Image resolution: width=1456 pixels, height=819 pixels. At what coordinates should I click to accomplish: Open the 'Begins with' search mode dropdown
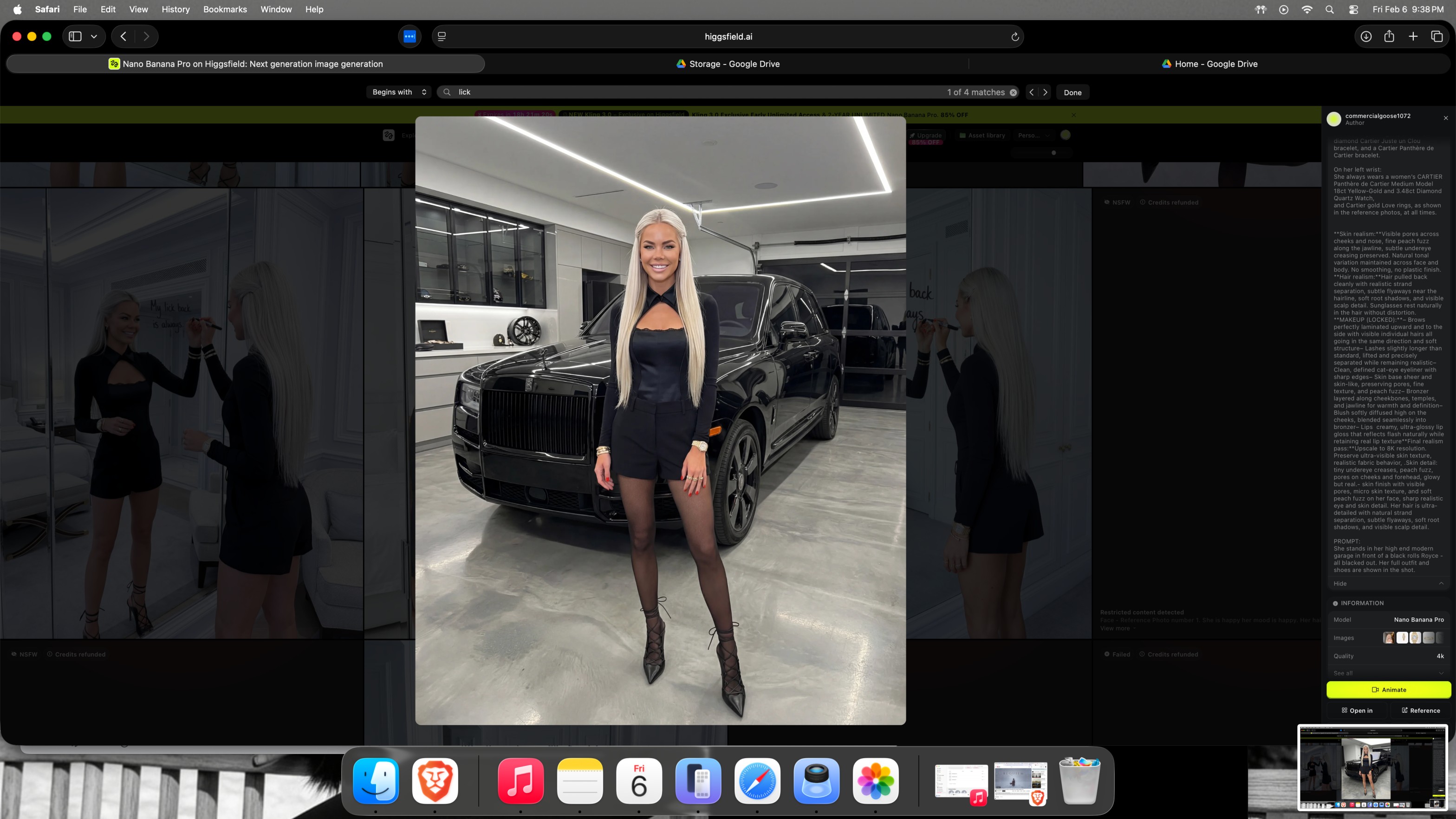(x=398, y=92)
